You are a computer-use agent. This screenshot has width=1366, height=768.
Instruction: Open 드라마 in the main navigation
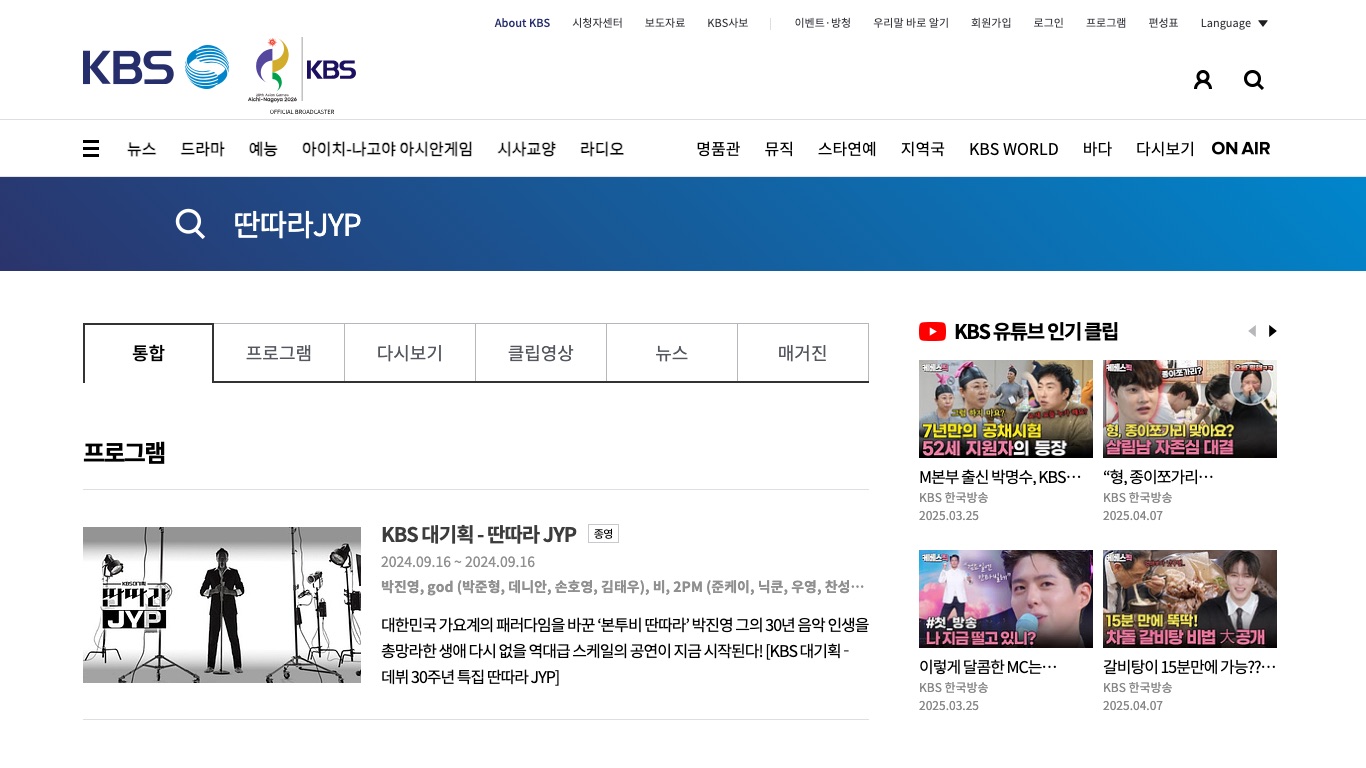[202, 149]
